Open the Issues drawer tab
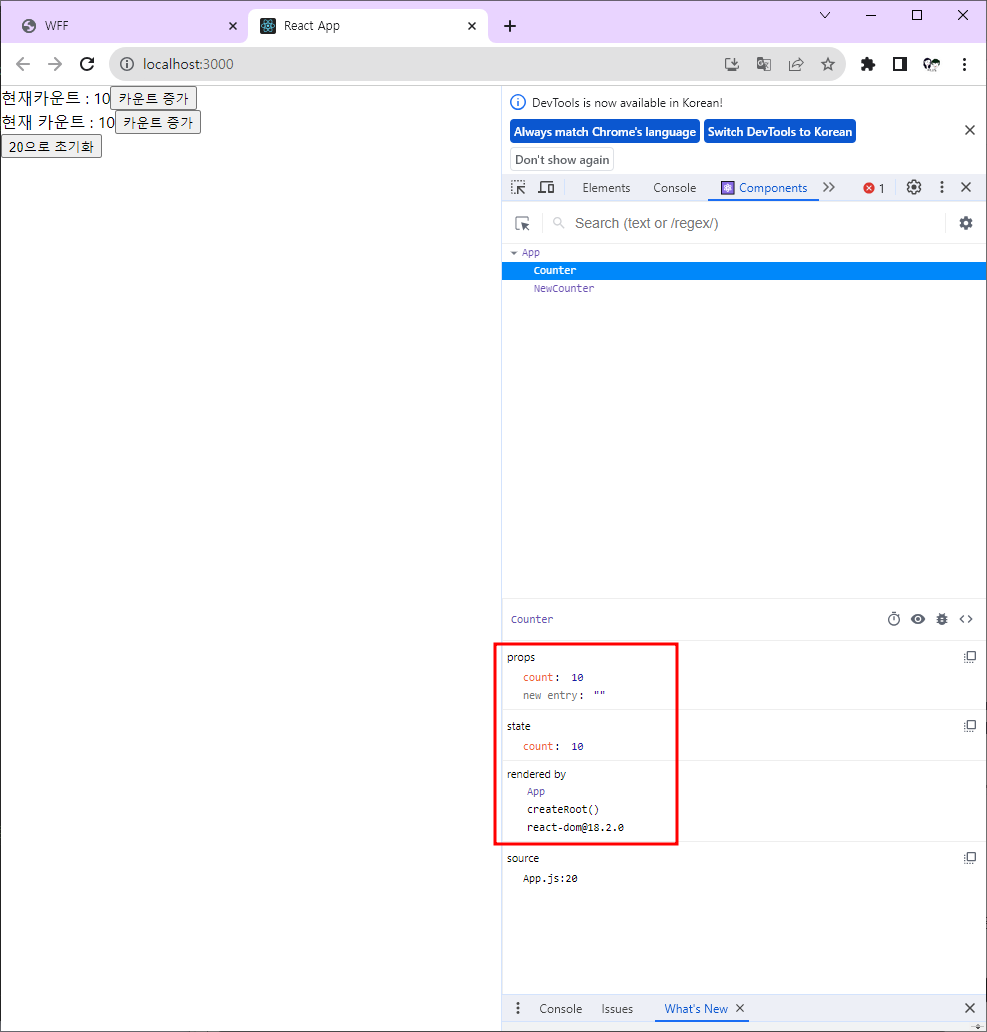The width and height of the screenshot is (987, 1032). pyautogui.click(x=617, y=1009)
